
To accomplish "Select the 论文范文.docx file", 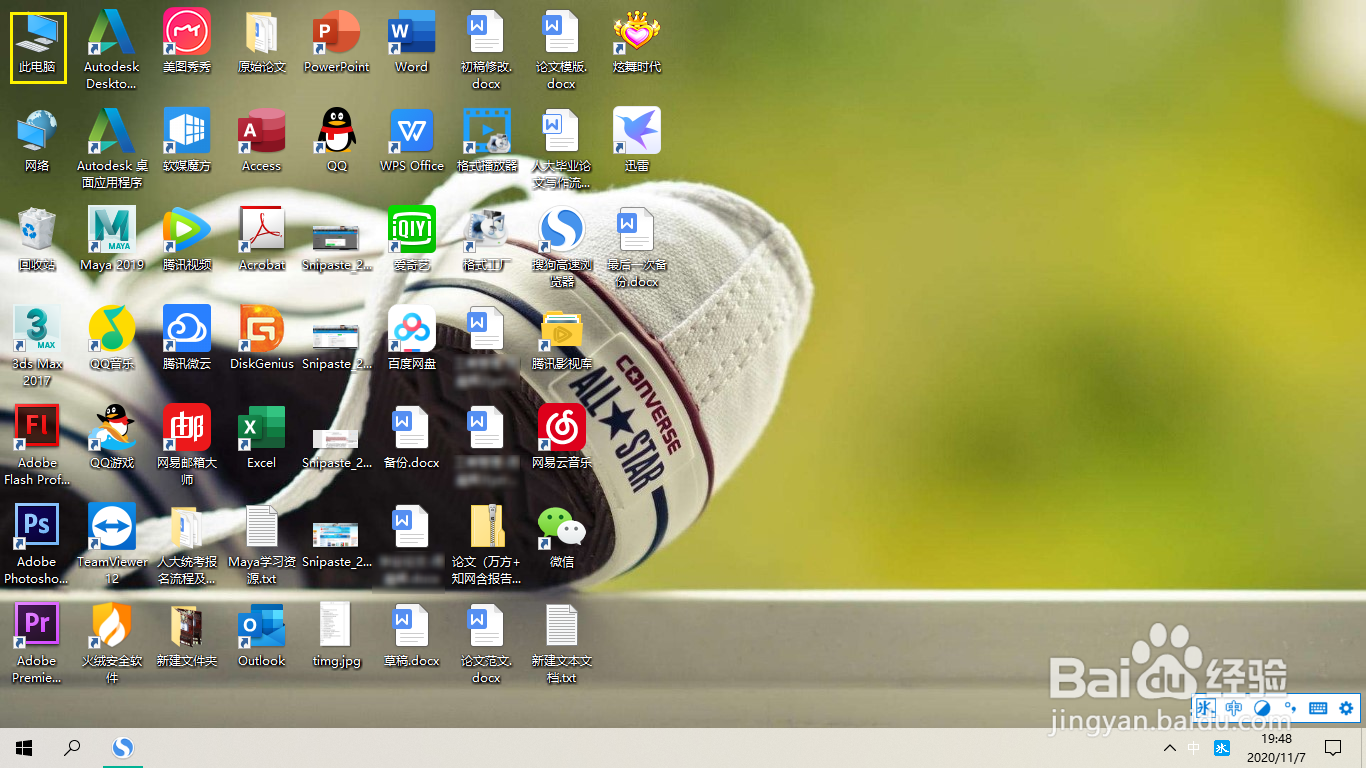I will coord(487,643).
